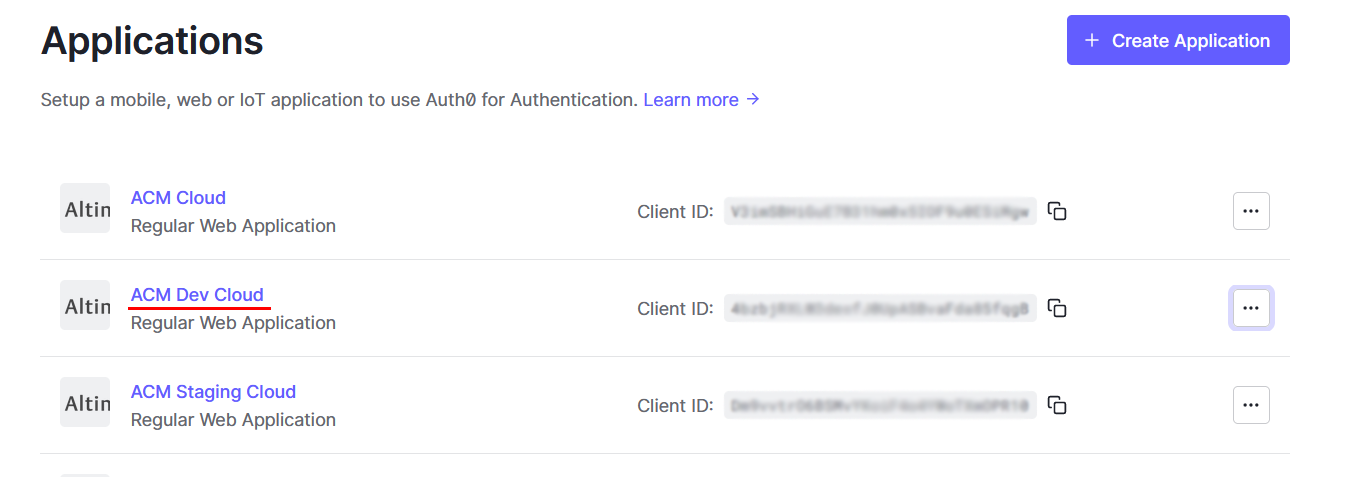Open the ACM Staging Cloud application
This screenshot has width=1347, height=477.
tap(213, 391)
